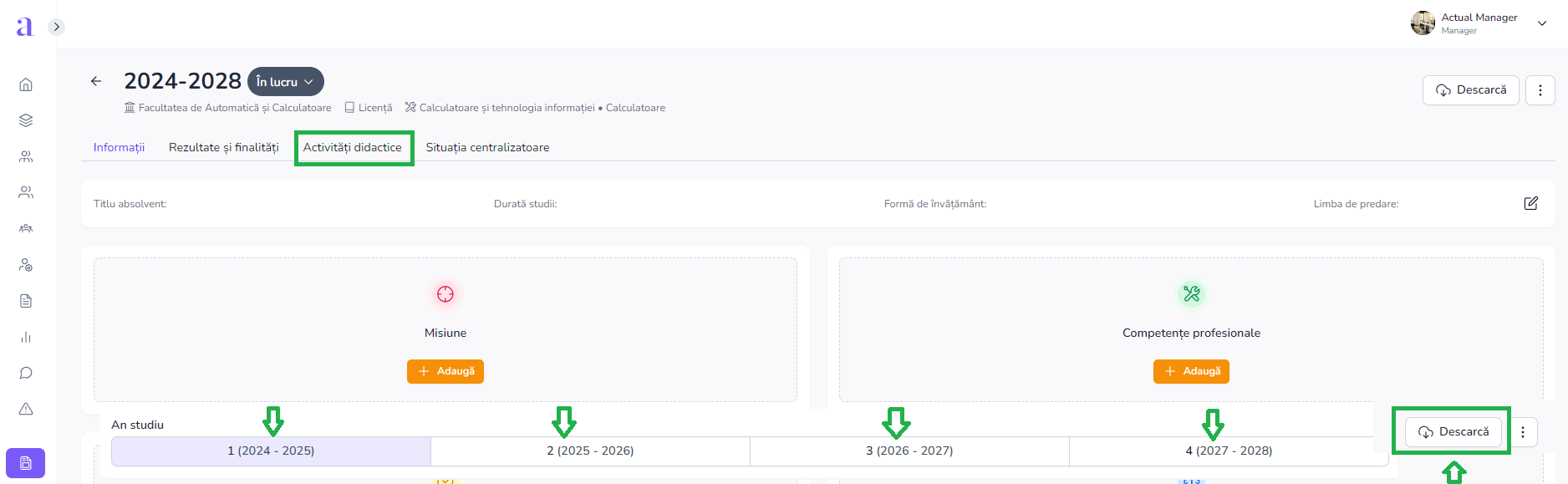This screenshot has width=1568, height=484.
Task: Click the edit pencil icon near Limba de predare
Action: click(1530, 203)
